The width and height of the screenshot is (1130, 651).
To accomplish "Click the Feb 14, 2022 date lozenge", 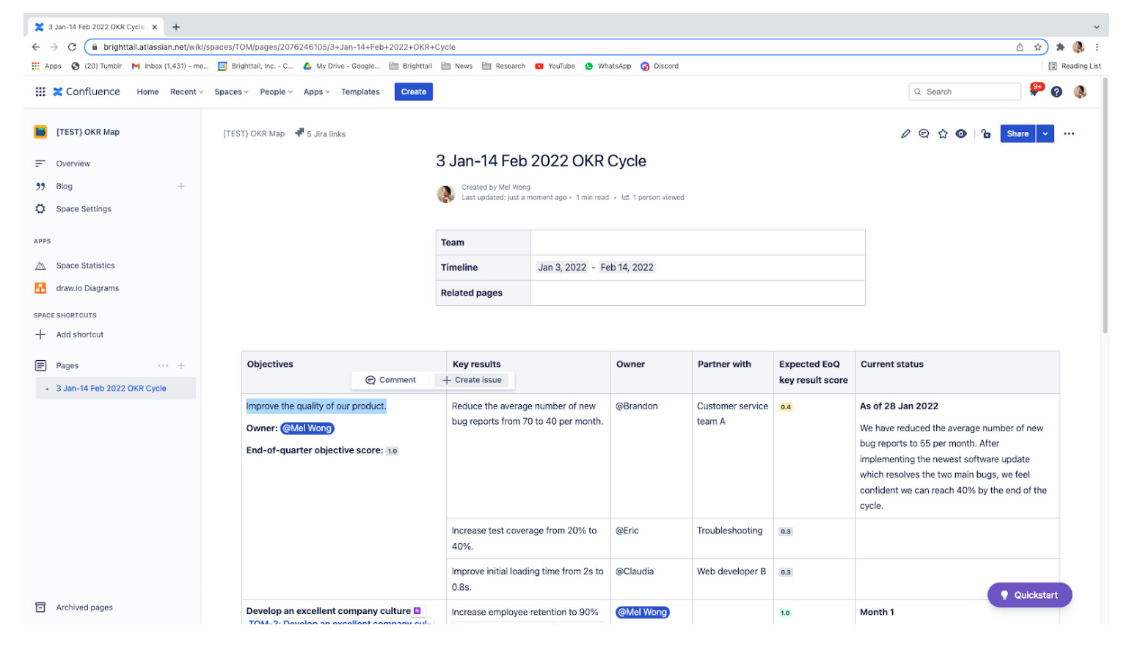I will tap(627, 267).
